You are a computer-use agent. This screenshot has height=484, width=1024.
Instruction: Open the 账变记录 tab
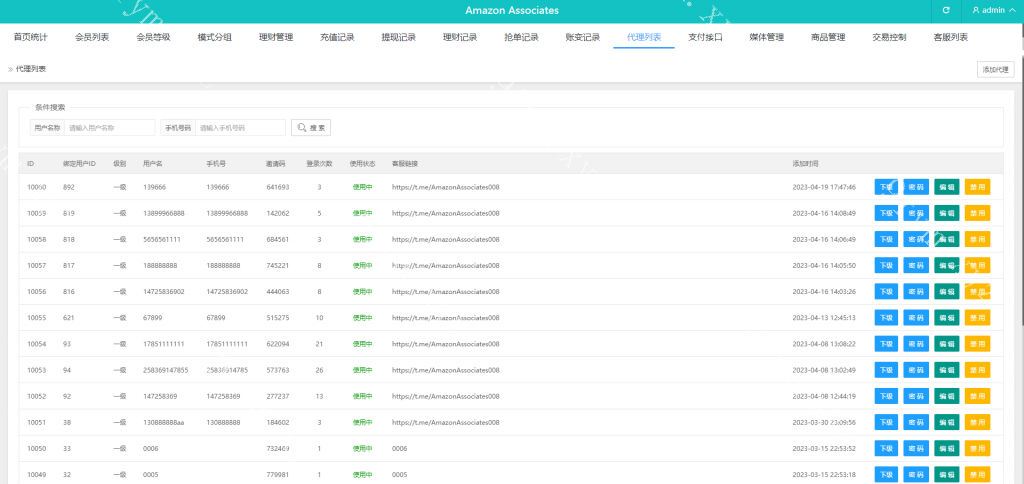click(583, 37)
